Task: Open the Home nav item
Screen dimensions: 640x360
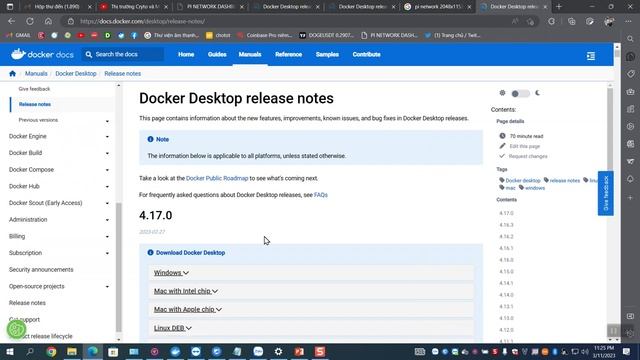Action: 186,54
